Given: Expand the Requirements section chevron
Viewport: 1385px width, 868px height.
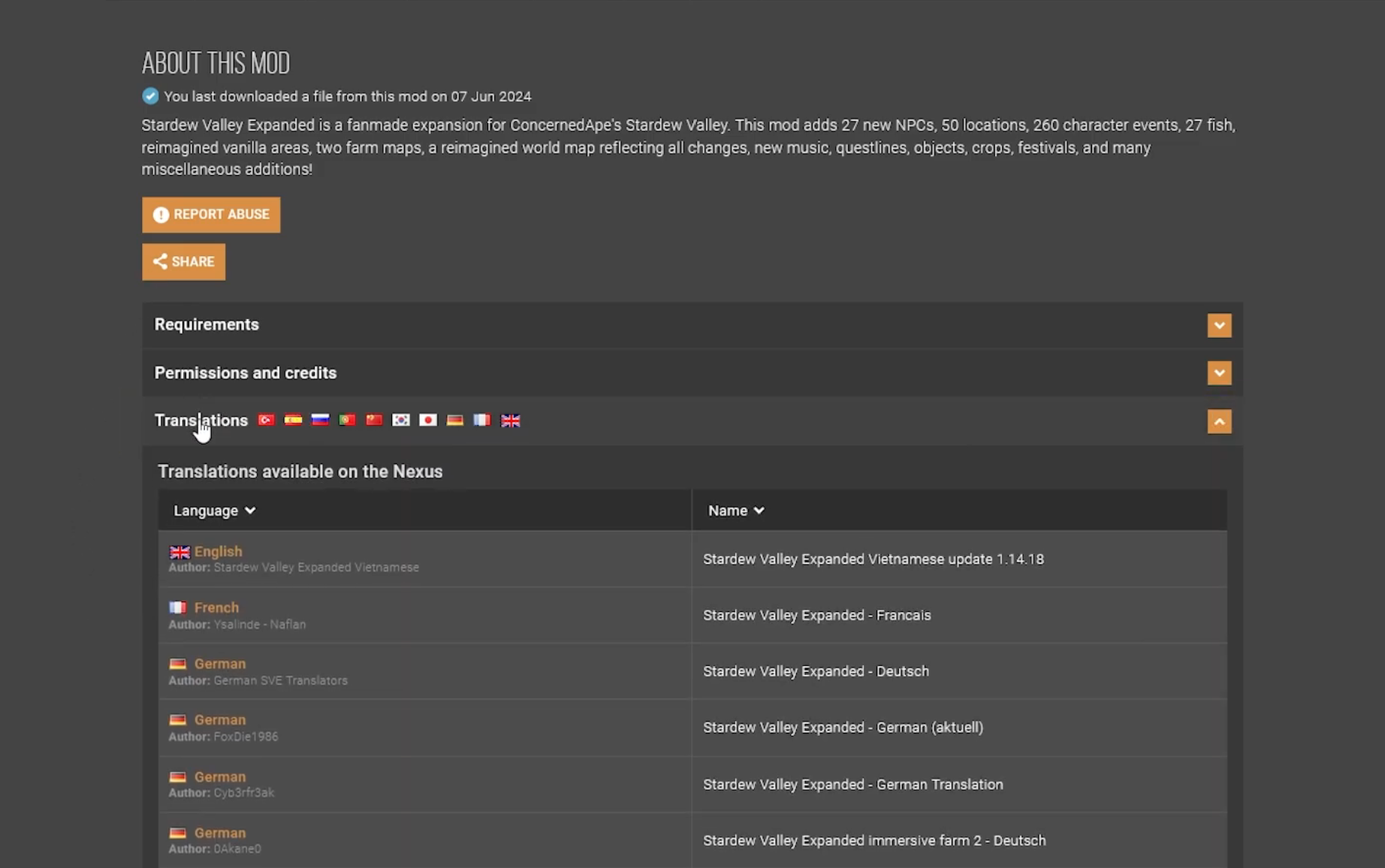Looking at the screenshot, I should pos(1219,325).
